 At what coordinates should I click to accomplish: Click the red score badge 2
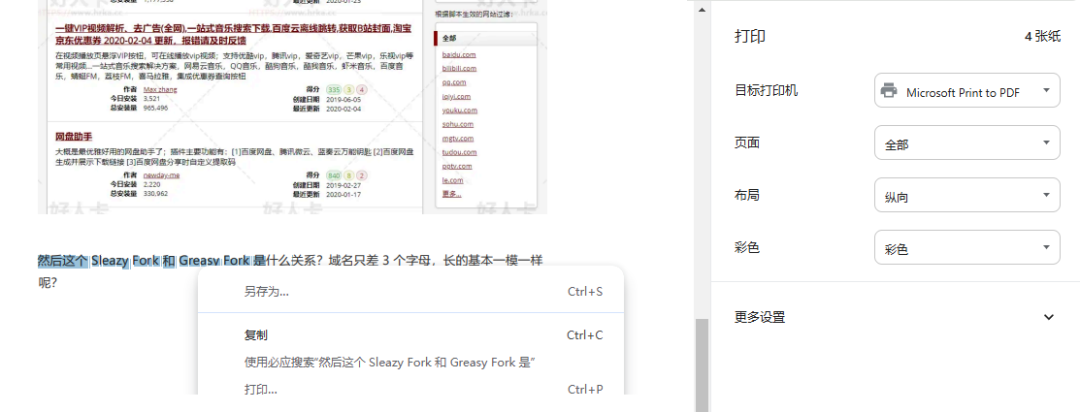coord(362,176)
